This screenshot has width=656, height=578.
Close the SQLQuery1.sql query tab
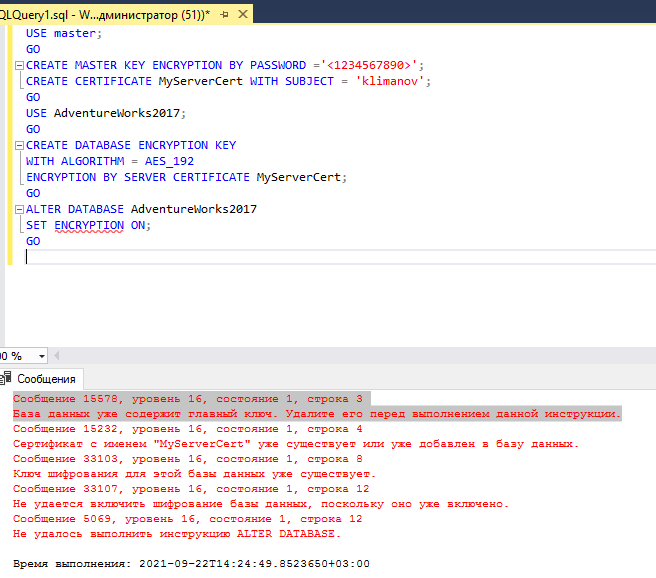pyautogui.click(x=243, y=15)
